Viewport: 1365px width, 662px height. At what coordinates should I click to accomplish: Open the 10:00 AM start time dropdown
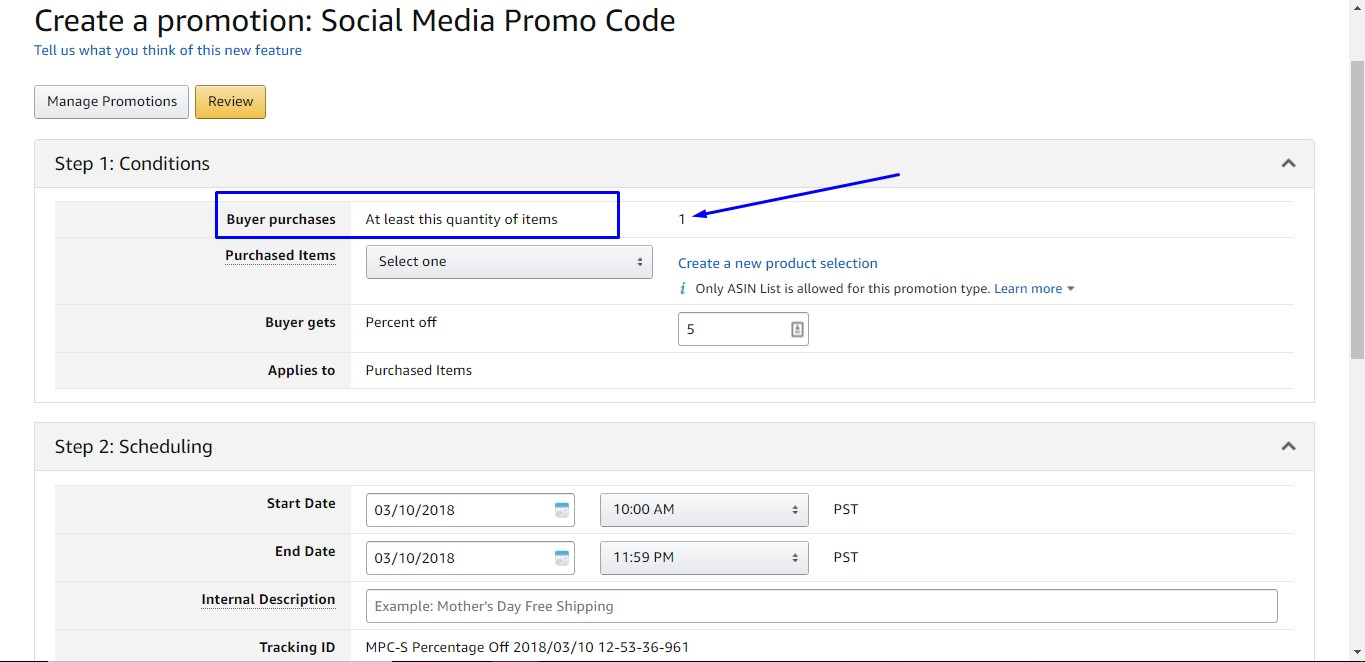703,510
